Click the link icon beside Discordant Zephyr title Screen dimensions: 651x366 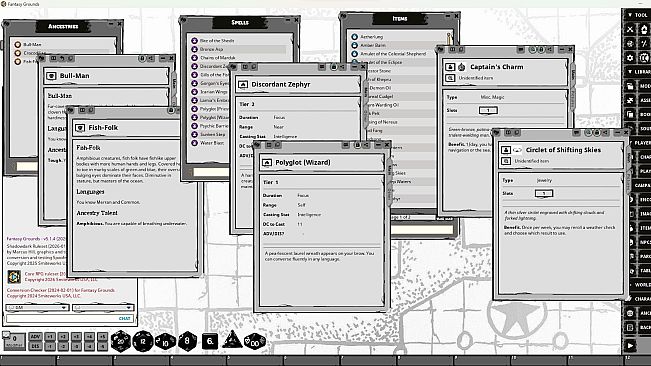243,85
